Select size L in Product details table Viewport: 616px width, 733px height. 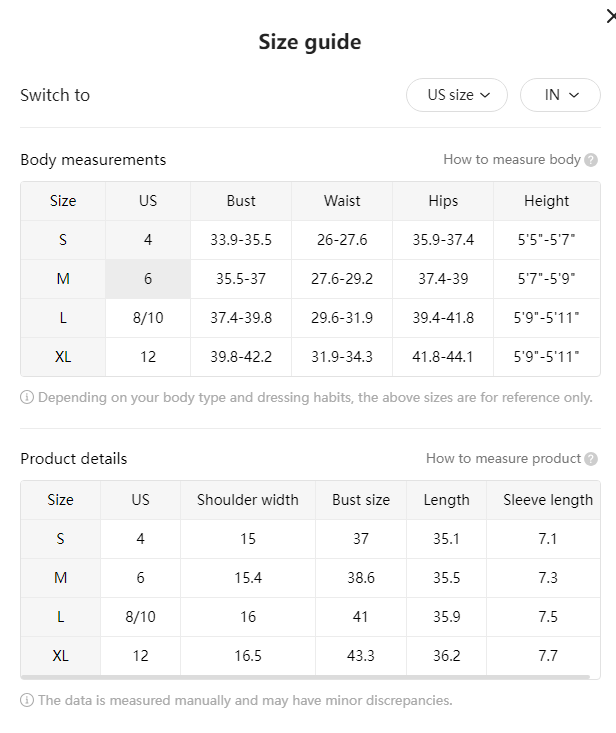click(x=60, y=617)
